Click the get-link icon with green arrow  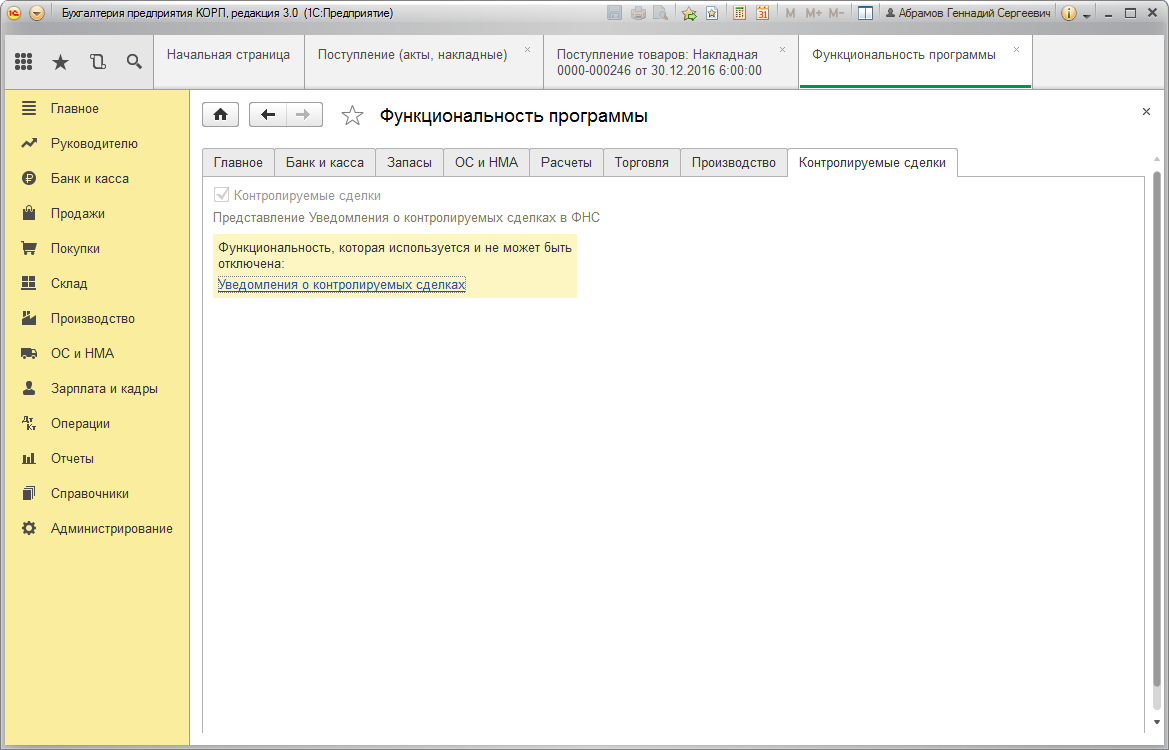[x=689, y=13]
